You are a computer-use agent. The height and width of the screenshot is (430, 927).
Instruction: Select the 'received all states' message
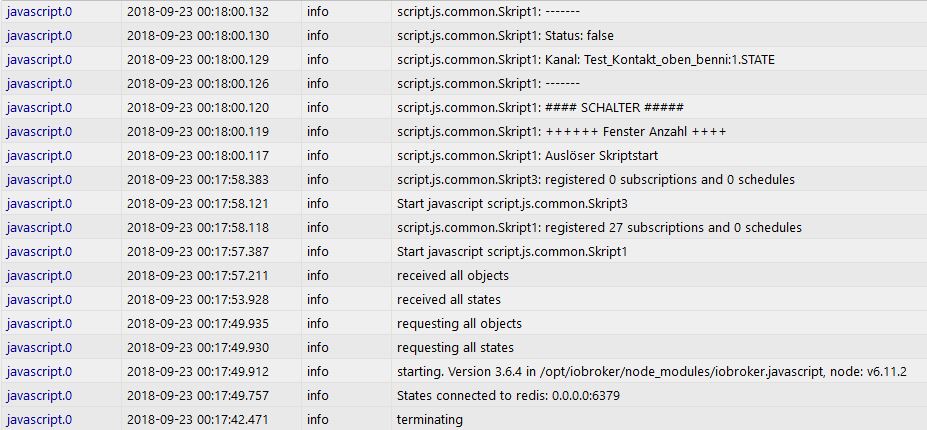pyautogui.click(x=449, y=299)
